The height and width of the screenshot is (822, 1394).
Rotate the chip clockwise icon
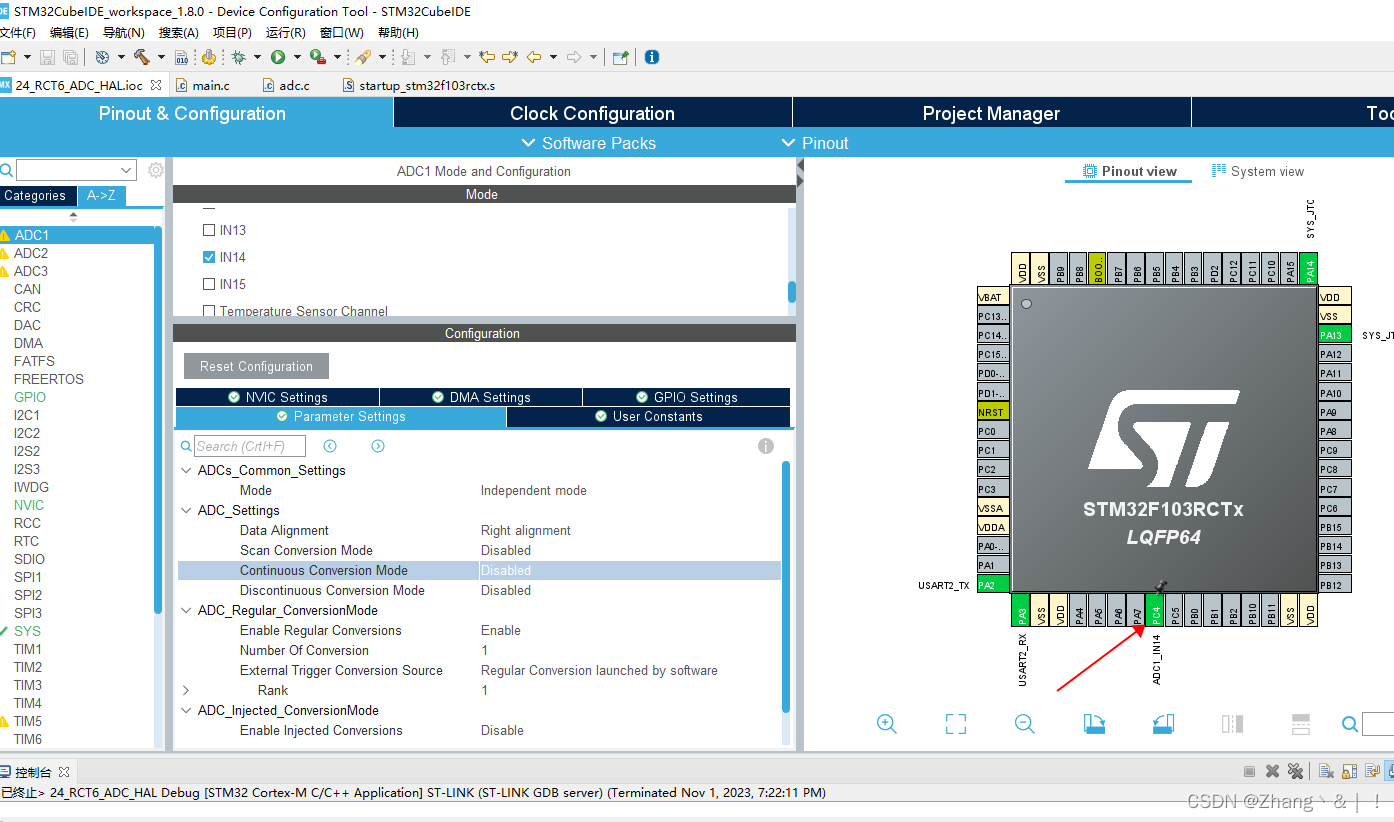pos(1094,724)
